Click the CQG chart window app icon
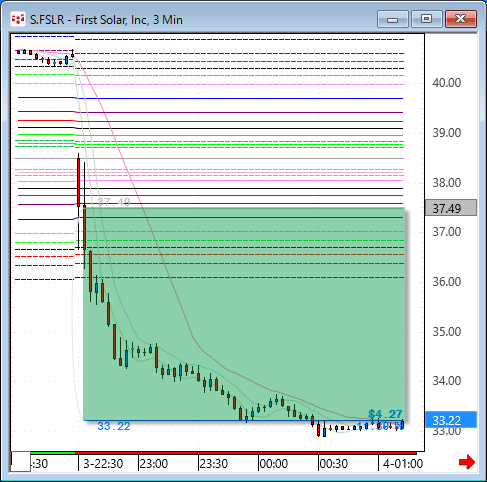The height and width of the screenshot is (482, 487). [18, 19]
